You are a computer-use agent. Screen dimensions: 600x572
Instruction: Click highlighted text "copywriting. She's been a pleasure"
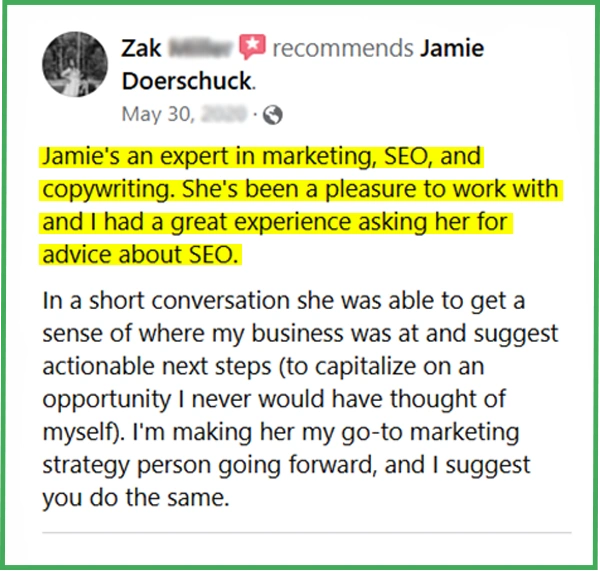[300, 190]
